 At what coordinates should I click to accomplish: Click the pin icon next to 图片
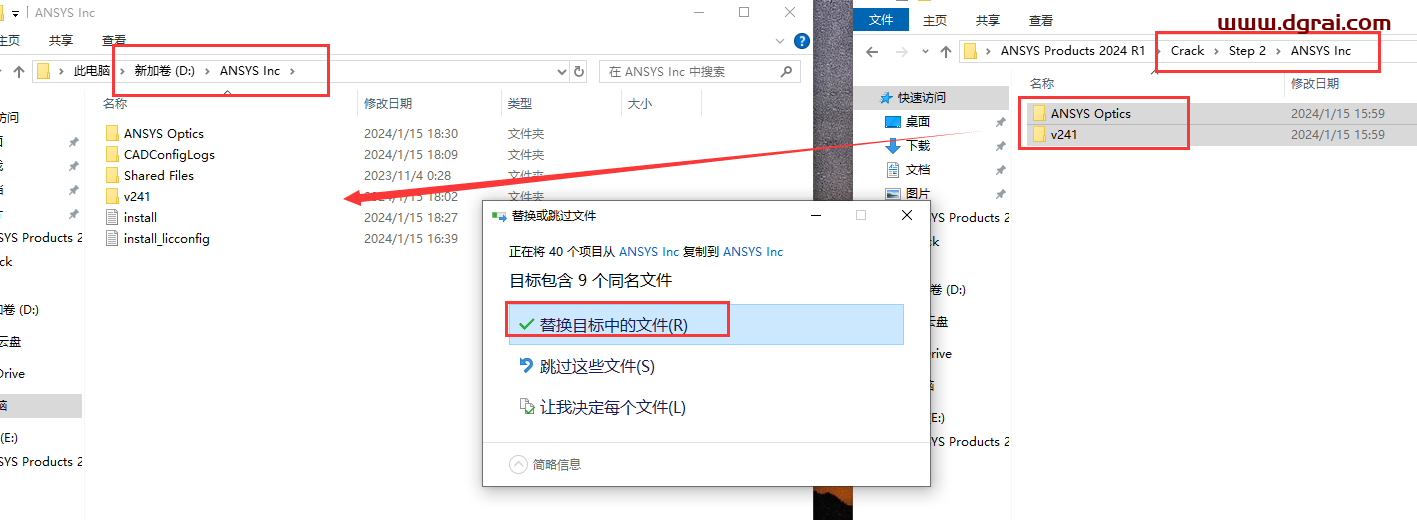point(1000,194)
